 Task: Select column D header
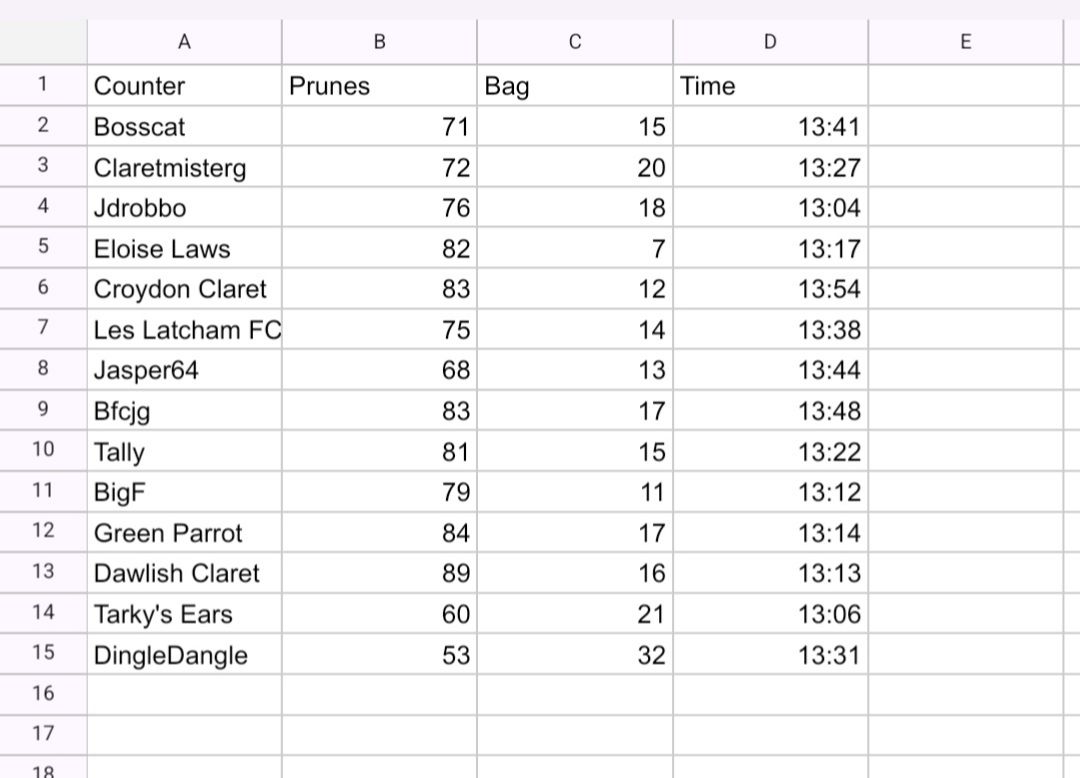770,42
